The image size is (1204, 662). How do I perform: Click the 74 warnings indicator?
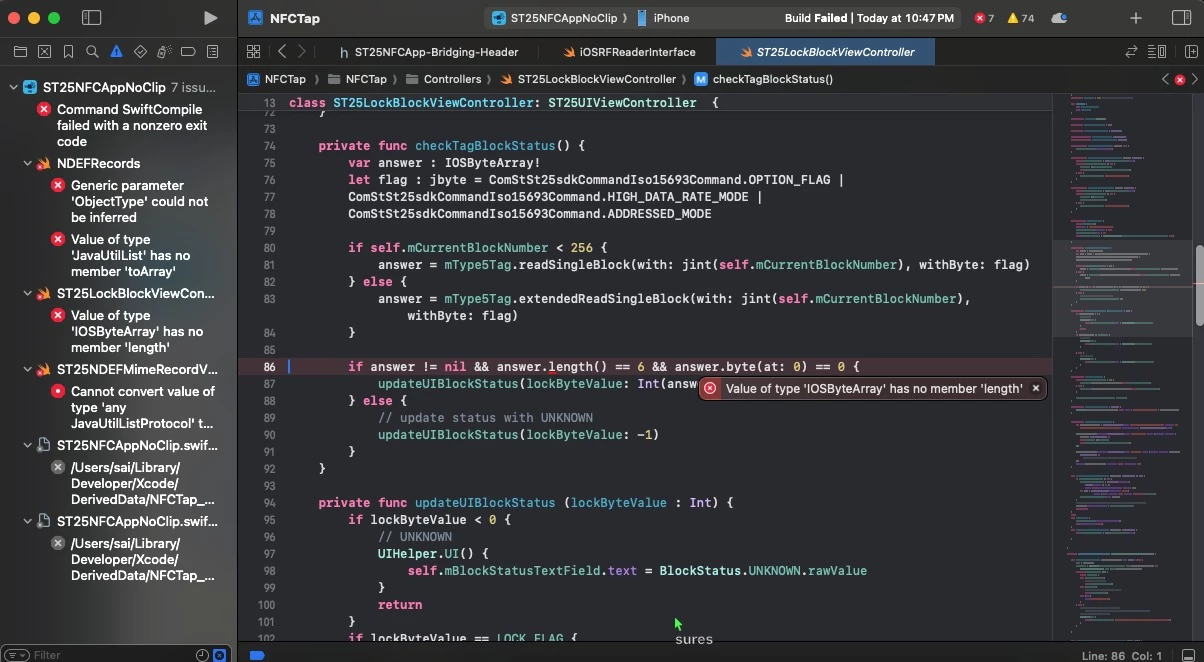click(x=1020, y=18)
